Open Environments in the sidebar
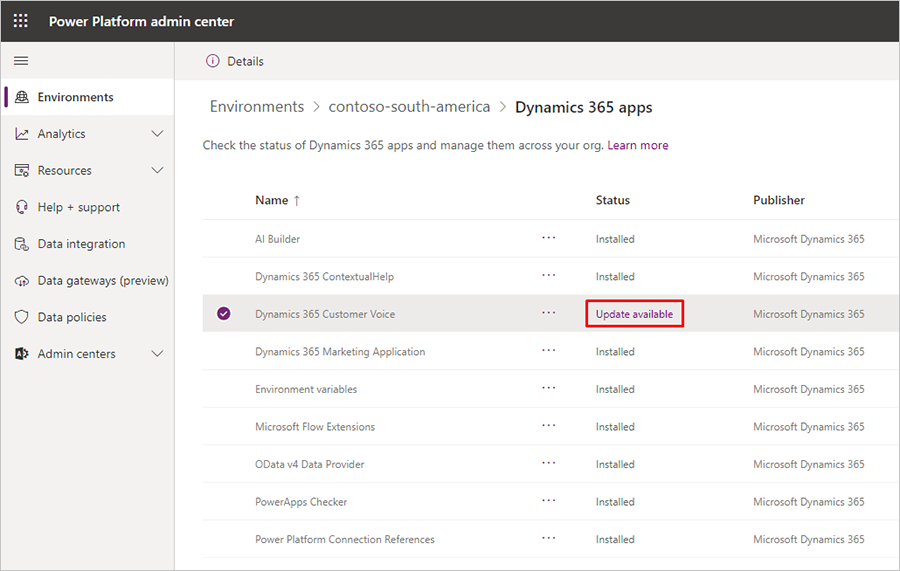Image resolution: width=900 pixels, height=571 pixels. [75, 97]
